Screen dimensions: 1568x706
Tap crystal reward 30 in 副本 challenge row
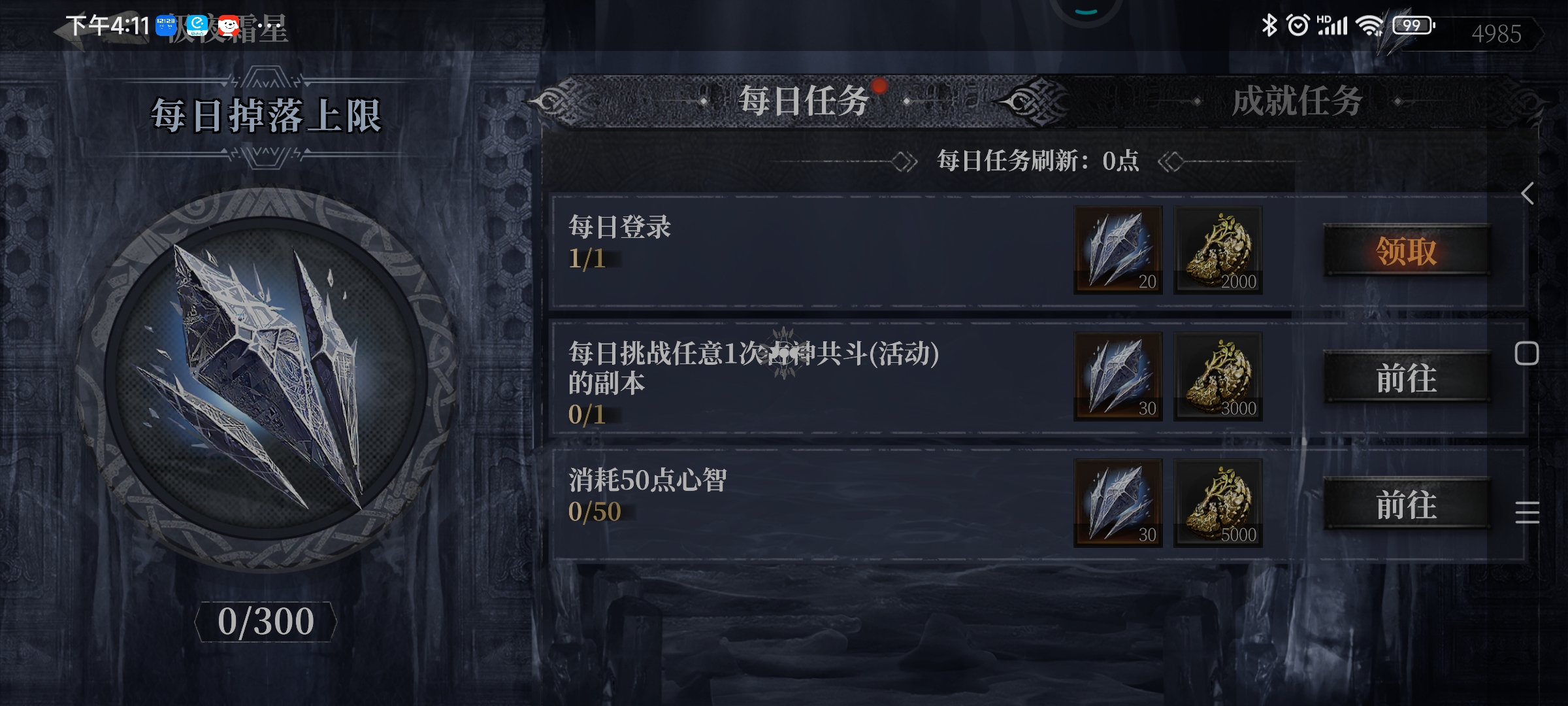[x=1118, y=377]
